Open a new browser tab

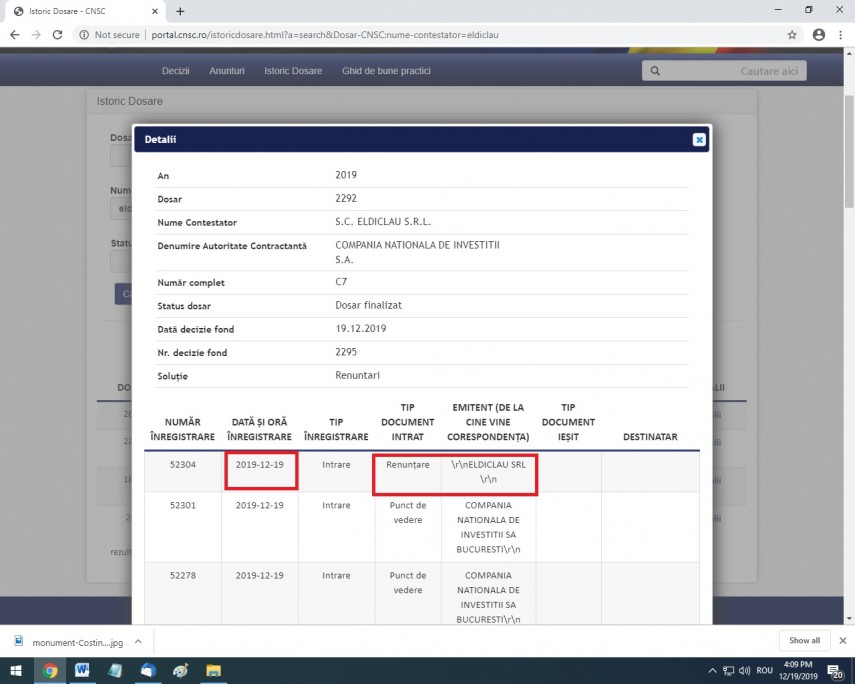[180, 11]
